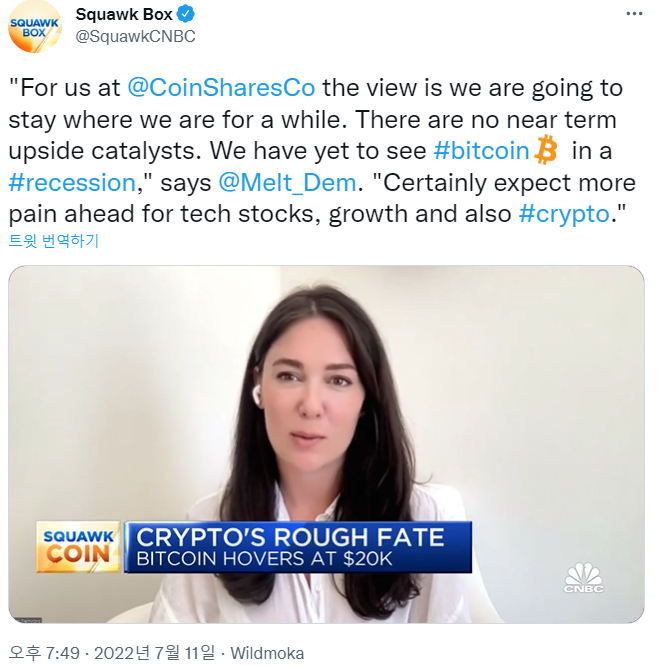Click the #bitcoin hashtag
The width and height of the screenshot is (660, 666).
[x=481, y=151]
